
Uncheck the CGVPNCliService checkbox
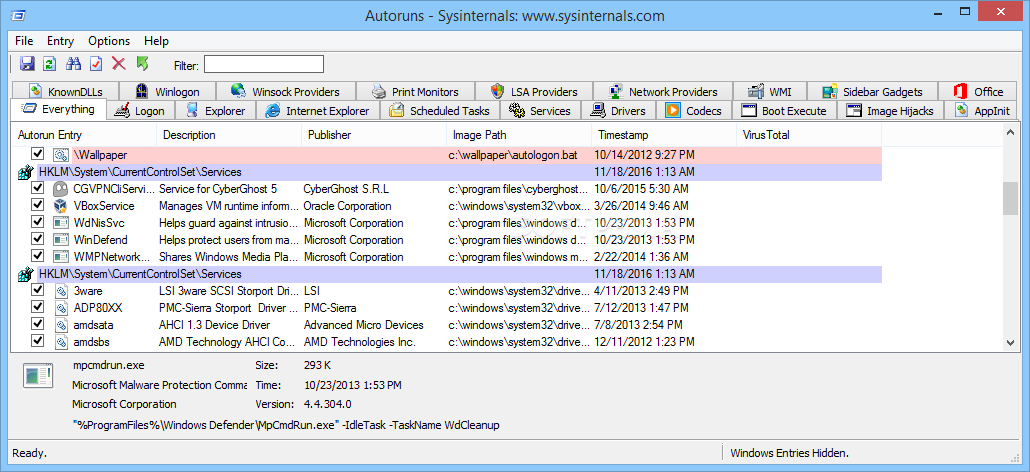point(37,188)
